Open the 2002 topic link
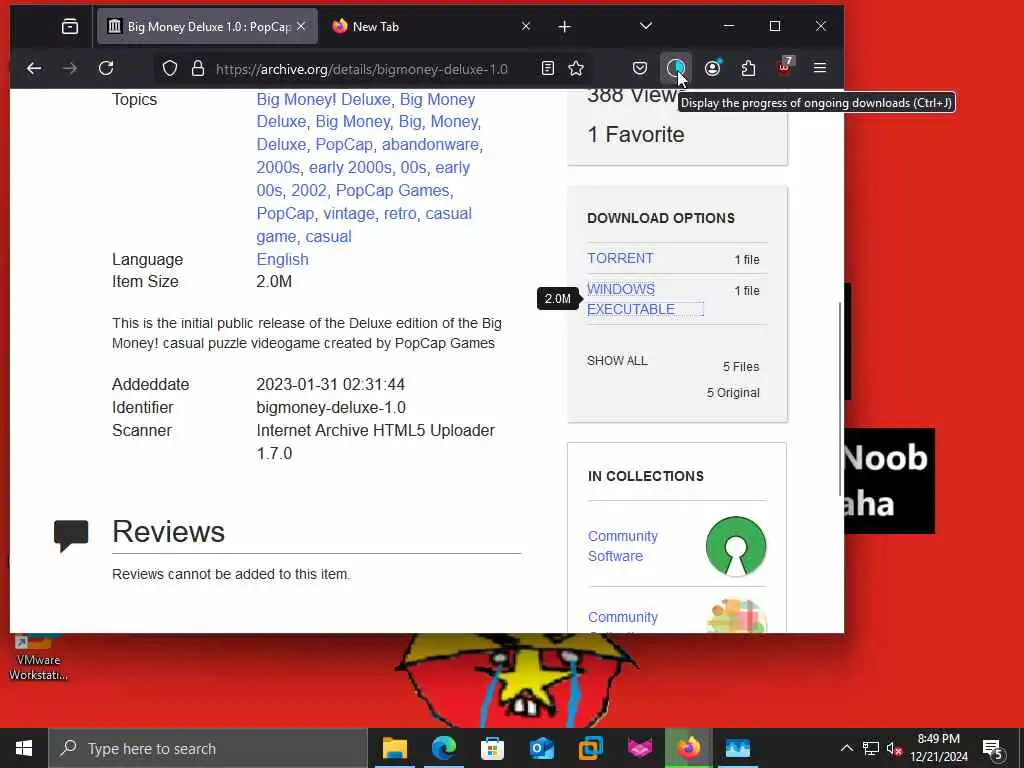Screen dimensions: 1024x768 (x=309, y=190)
